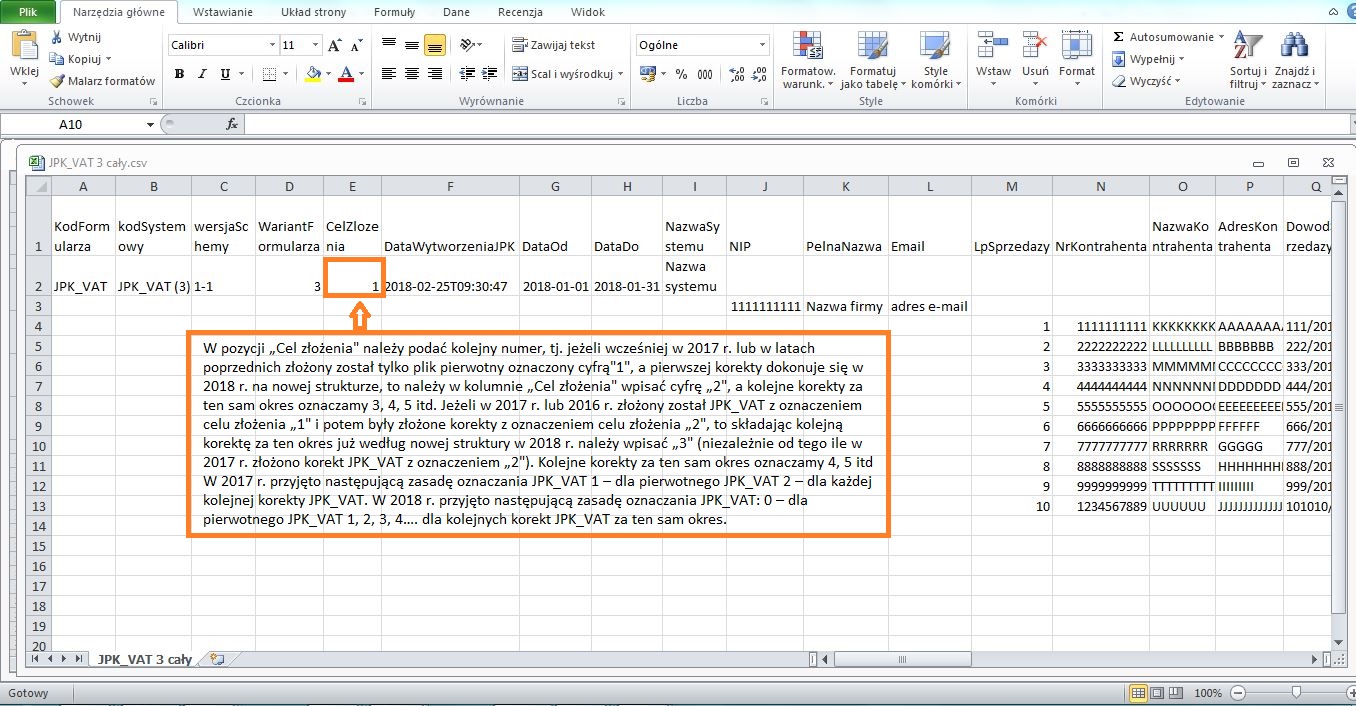The height and width of the screenshot is (706, 1356).
Task: Toggle underline formatting
Action: coord(225,74)
